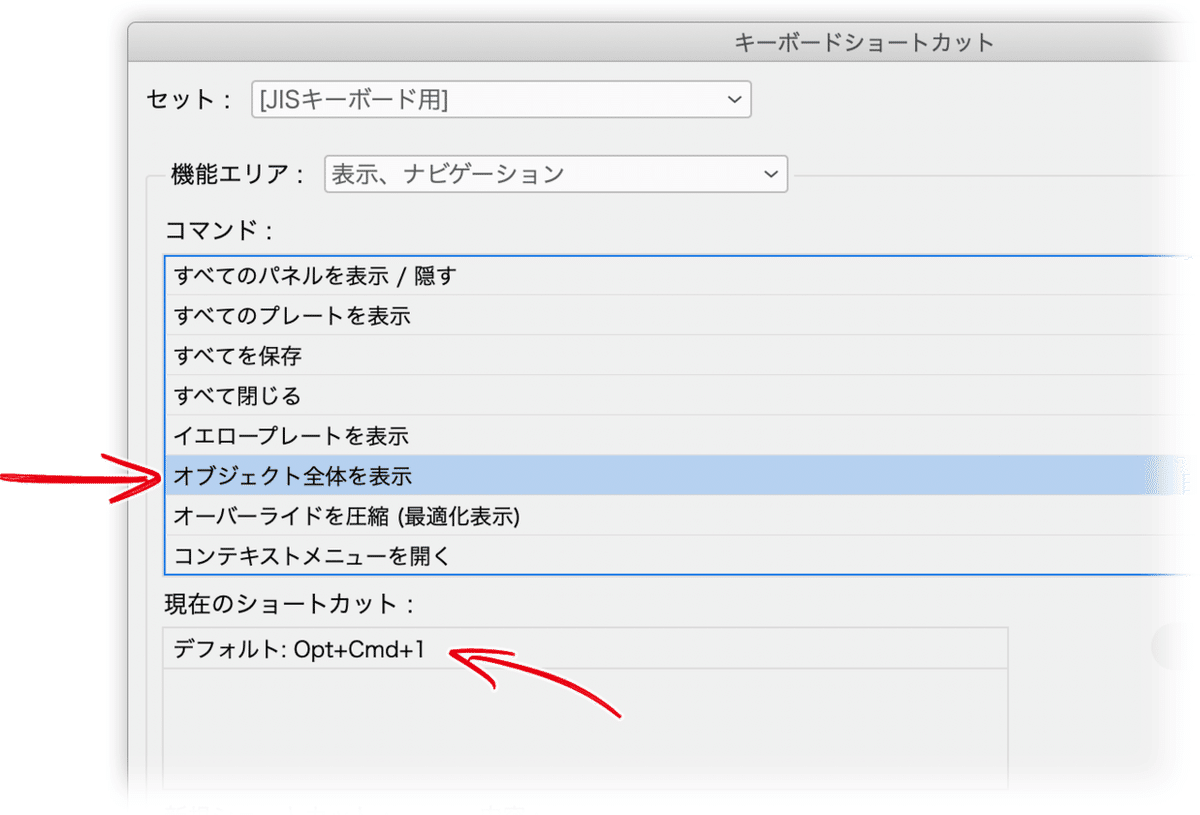Viewport: 1200px width, 815px height.
Task: Select the オーバーライドを圧縮 (最適化表示) command
Action: click(x=400, y=516)
